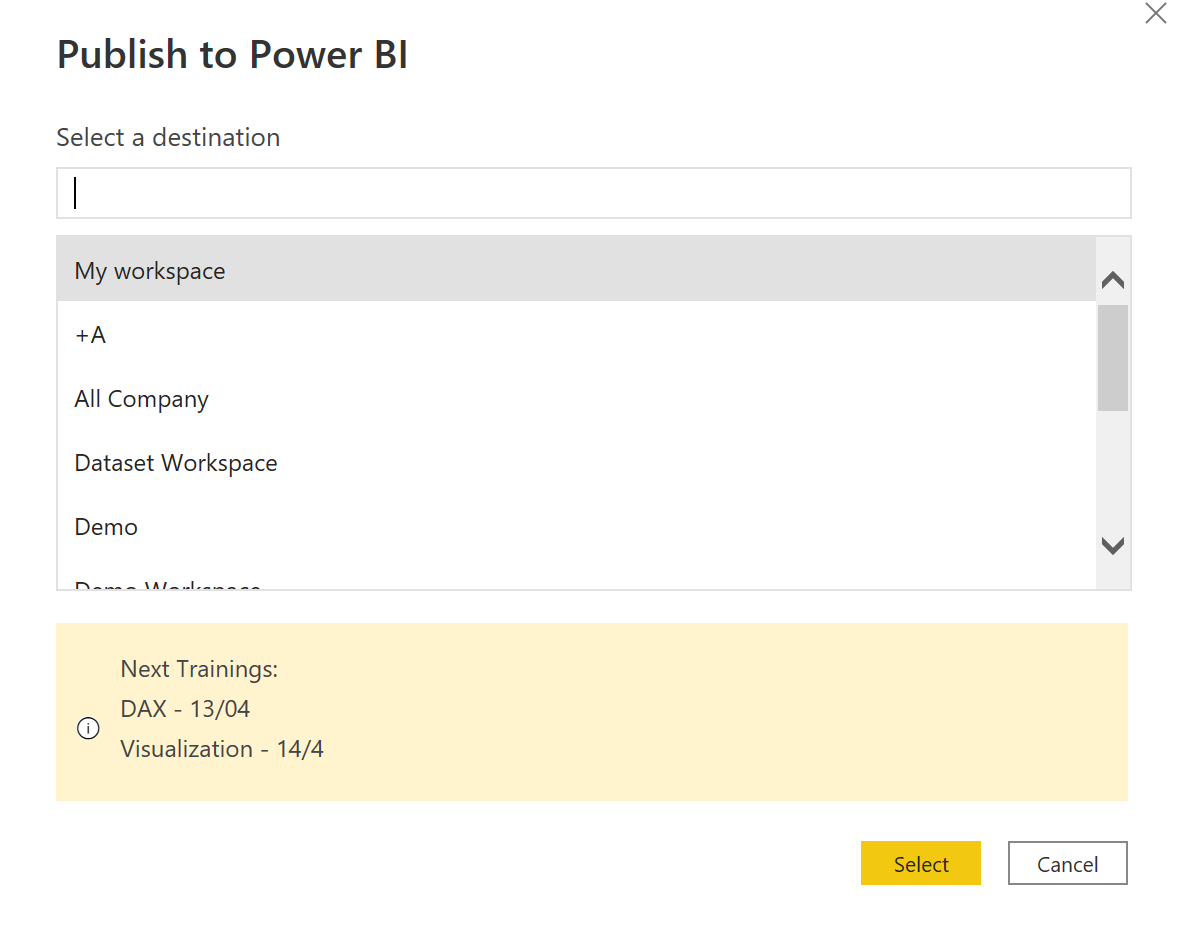The width and height of the screenshot is (1186, 936).
Task: Click the destination search input field
Action: tap(594, 193)
